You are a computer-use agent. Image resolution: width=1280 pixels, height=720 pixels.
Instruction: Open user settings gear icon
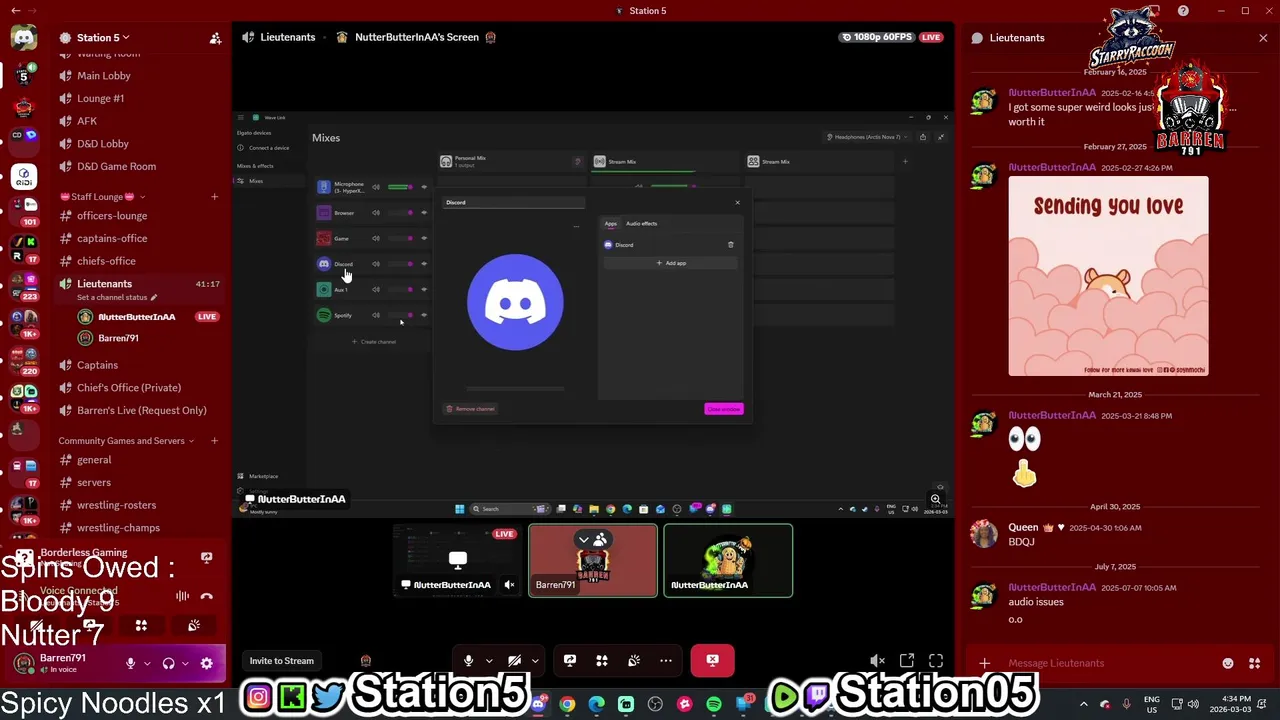click(206, 663)
